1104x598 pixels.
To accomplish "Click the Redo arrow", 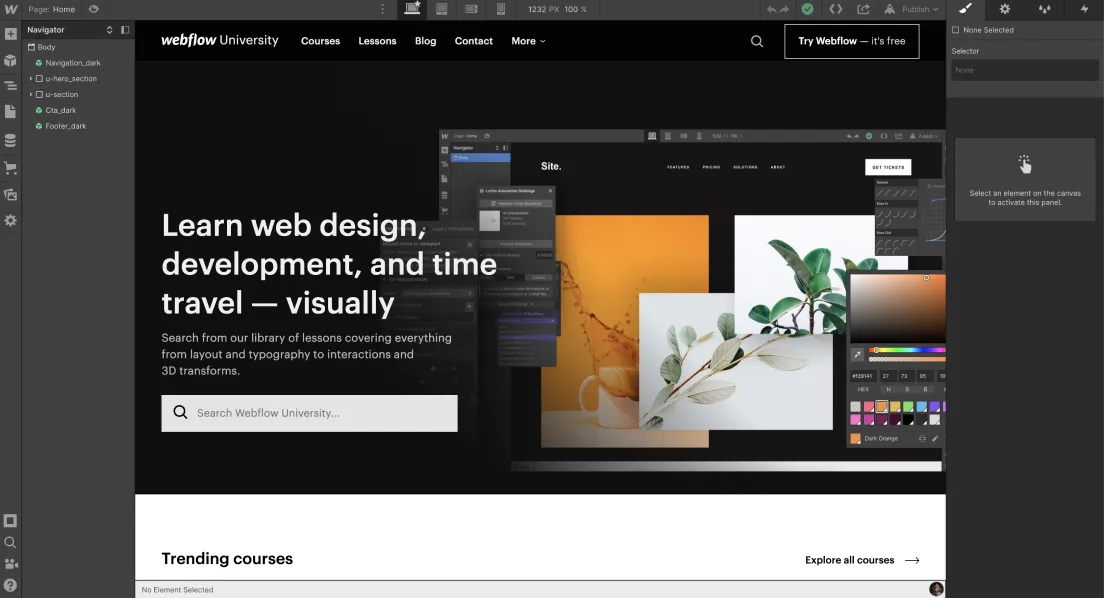I will coord(784,9).
